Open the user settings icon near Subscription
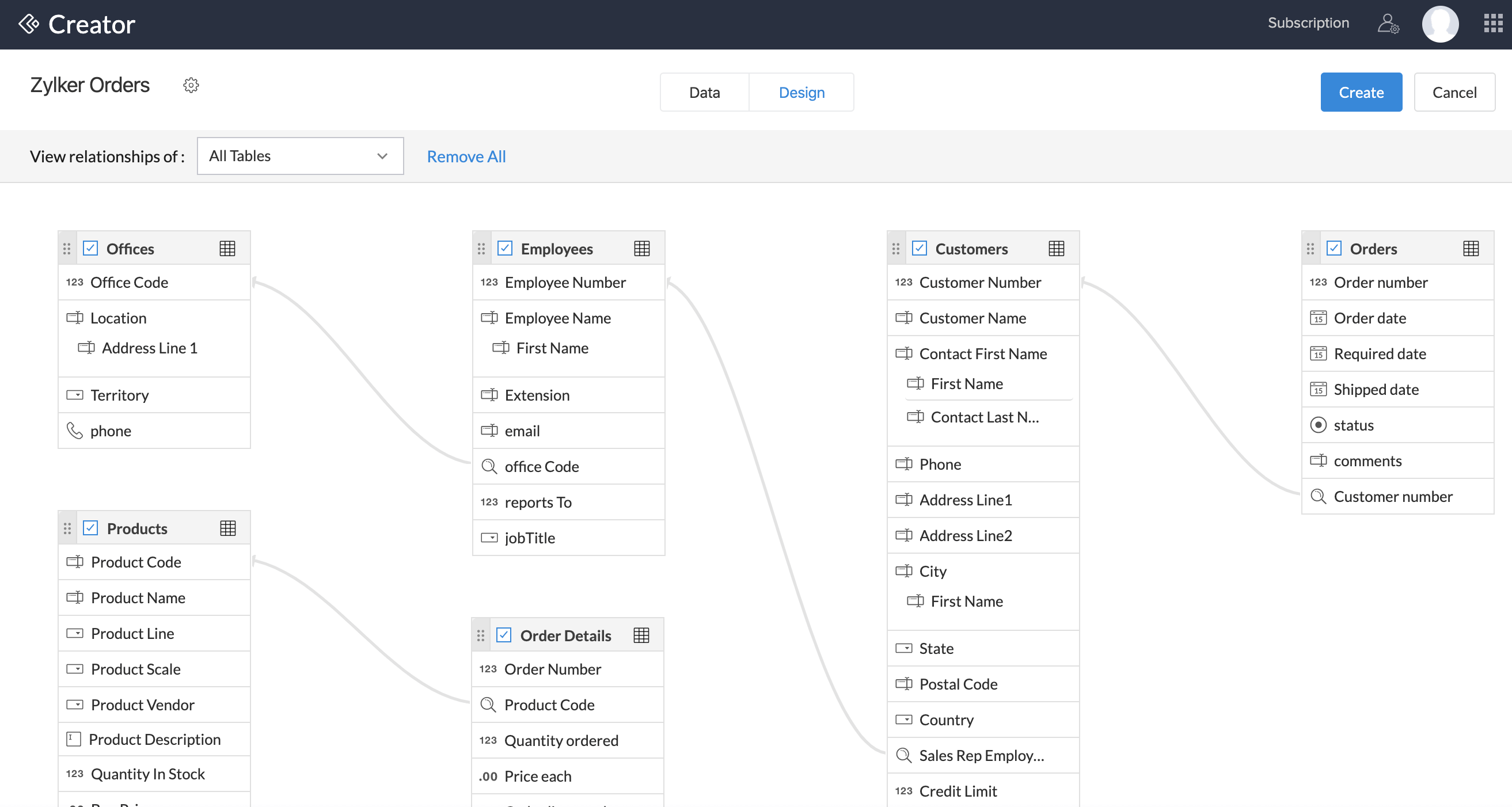This screenshot has width=1512, height=807. 1388,24
